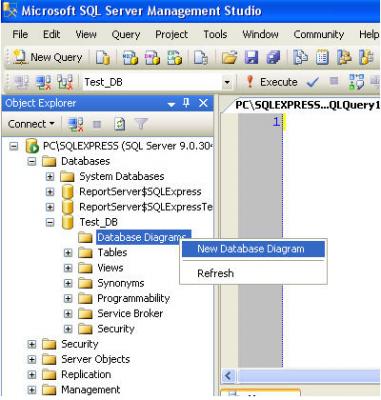Click the SQL Server Mobile Query icon
Image resolution: width=381 pixels, height=400 pixels.
pos(201,57)
